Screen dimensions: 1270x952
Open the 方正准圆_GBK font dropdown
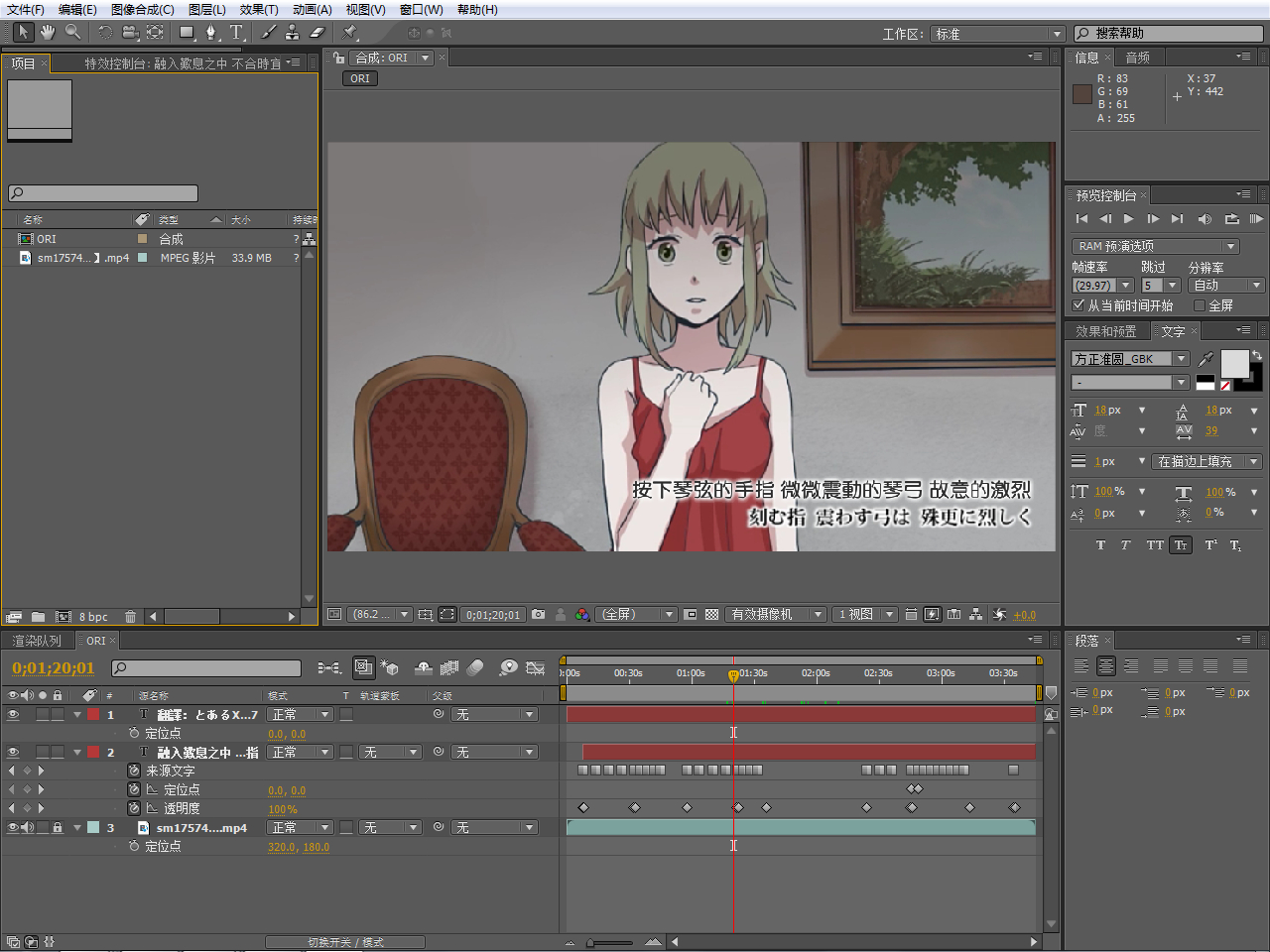click(x=1180, y=359)
